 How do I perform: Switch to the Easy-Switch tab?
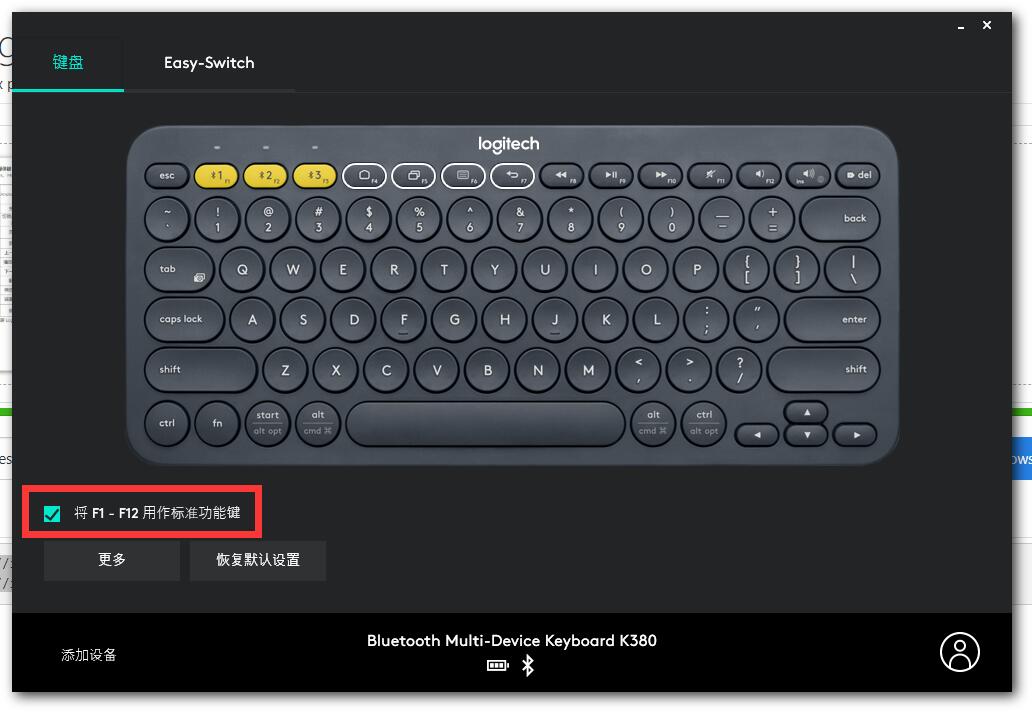point(209,63)
